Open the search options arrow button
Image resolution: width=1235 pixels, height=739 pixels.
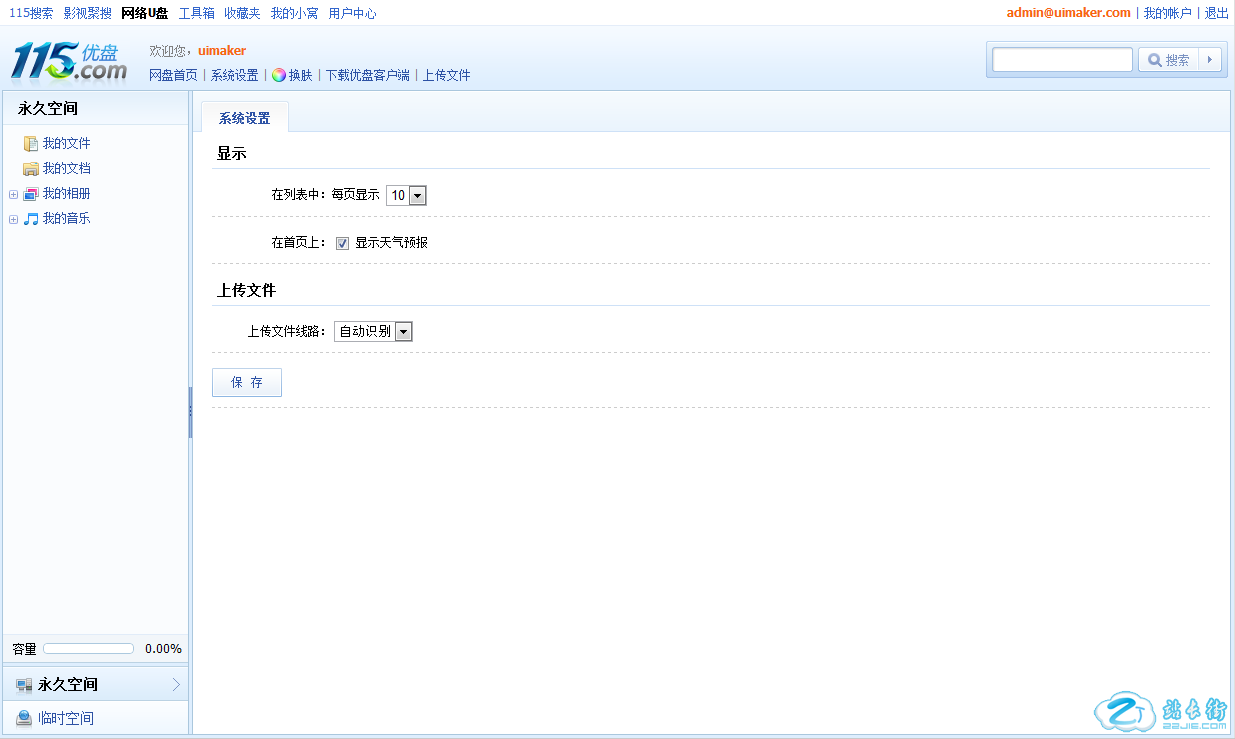click(x=1211, y=60)
